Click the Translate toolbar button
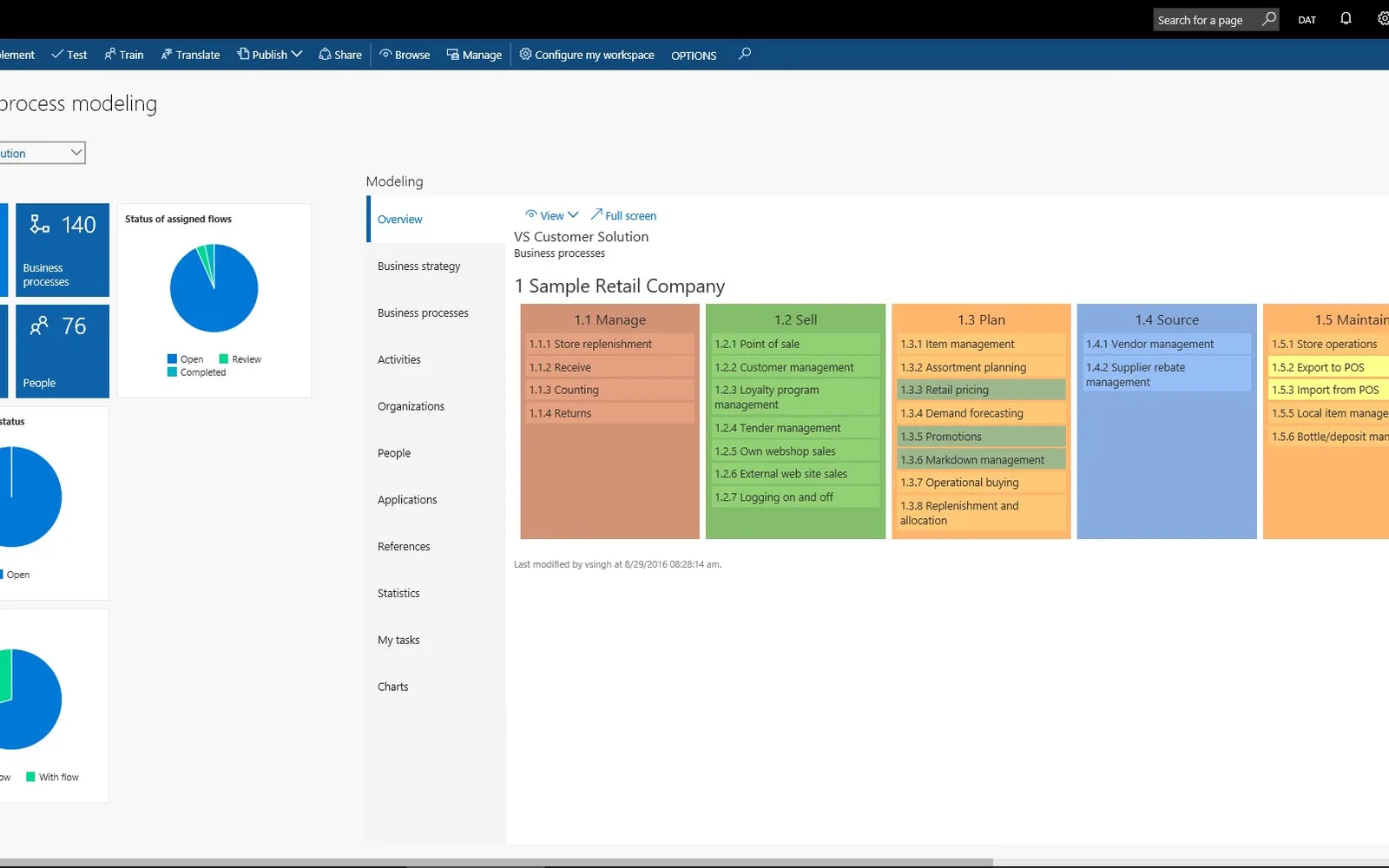 coord(190,55)
